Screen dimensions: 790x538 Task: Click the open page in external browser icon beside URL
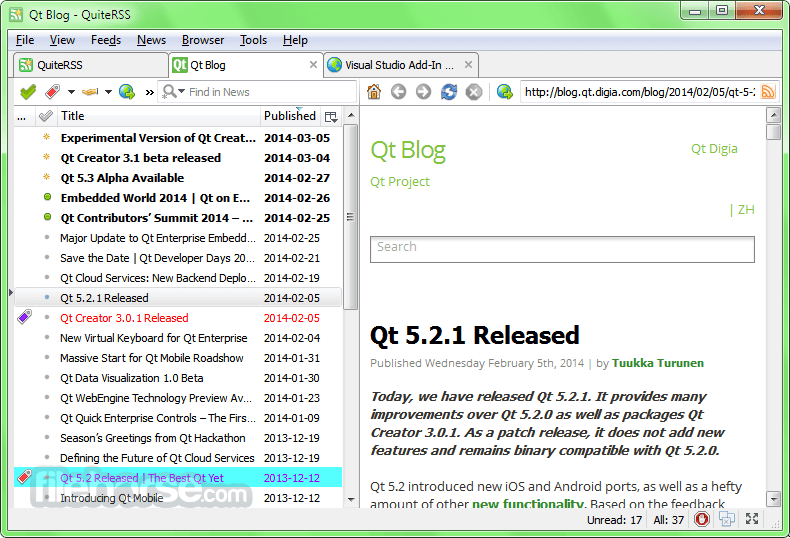coord(505,92)
